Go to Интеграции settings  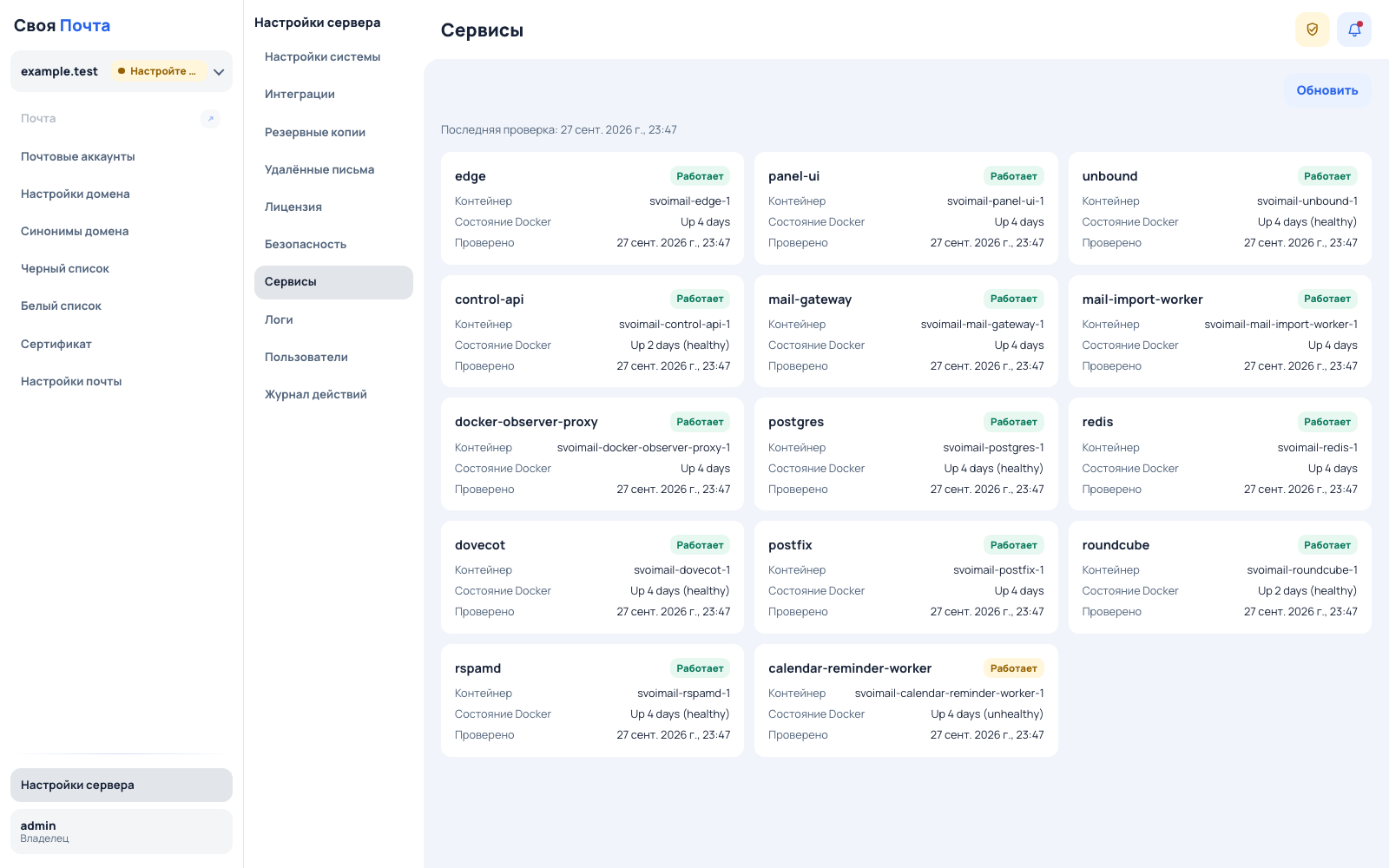[x=333, y=95]
